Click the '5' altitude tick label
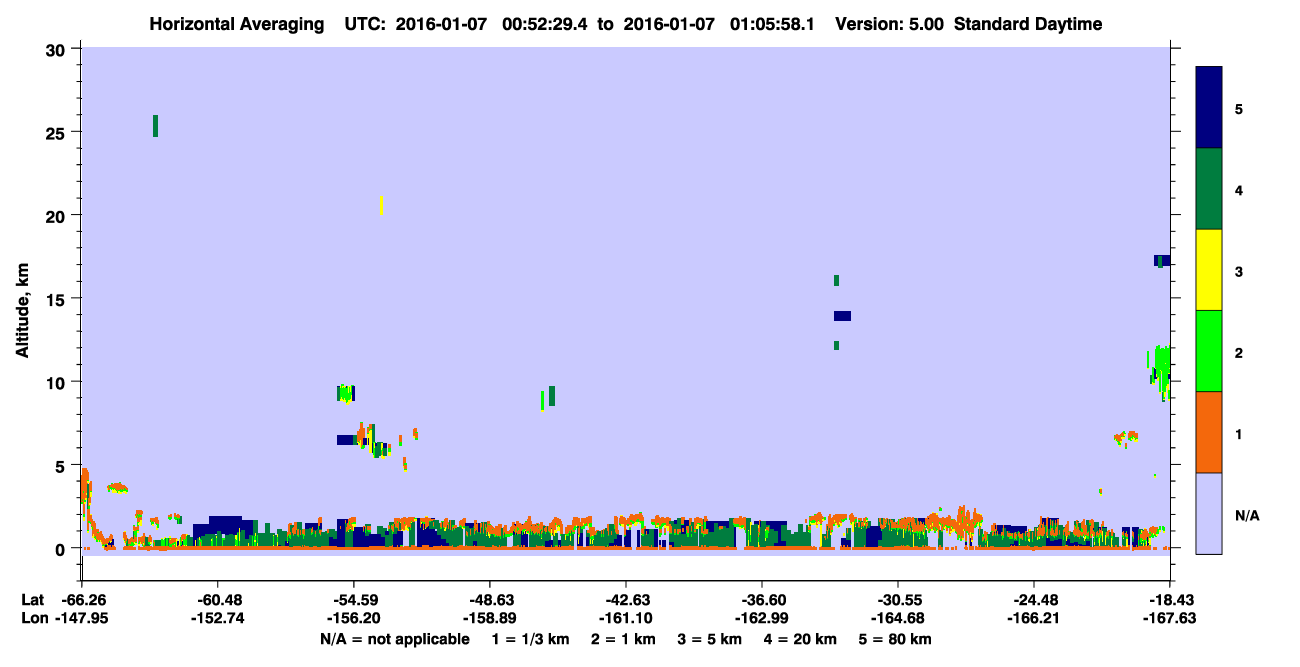The width and height of the screenshot is (1300, 667). click(63, 466)
